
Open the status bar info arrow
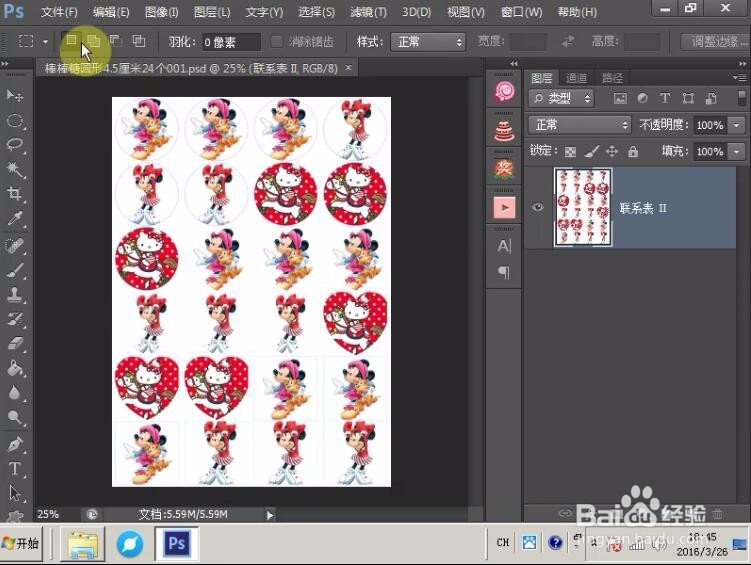(x=270, y=515)
